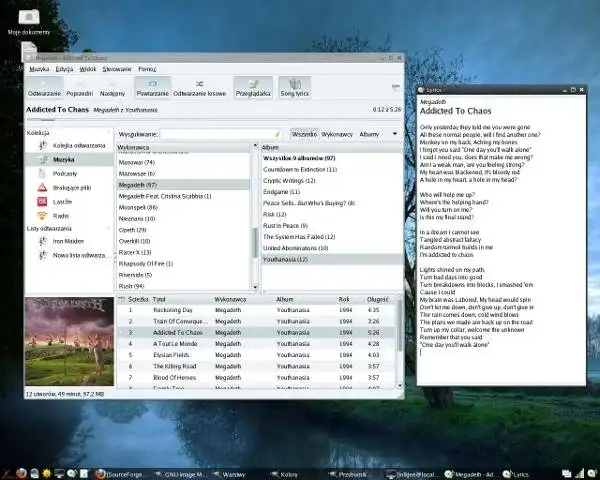The image size is (600, 480).
Task: Sort tracks by the Ścieżka column
Action: (x=138, y=299)
